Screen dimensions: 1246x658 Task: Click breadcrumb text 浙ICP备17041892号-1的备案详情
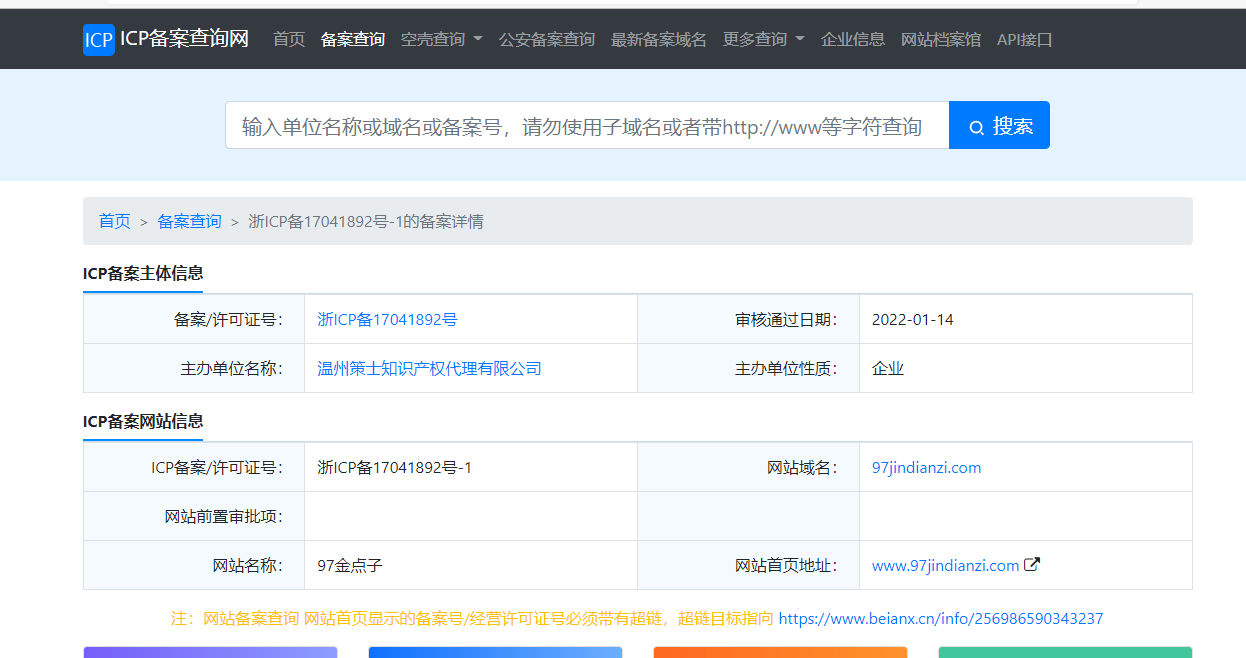[x=366, y=221]
